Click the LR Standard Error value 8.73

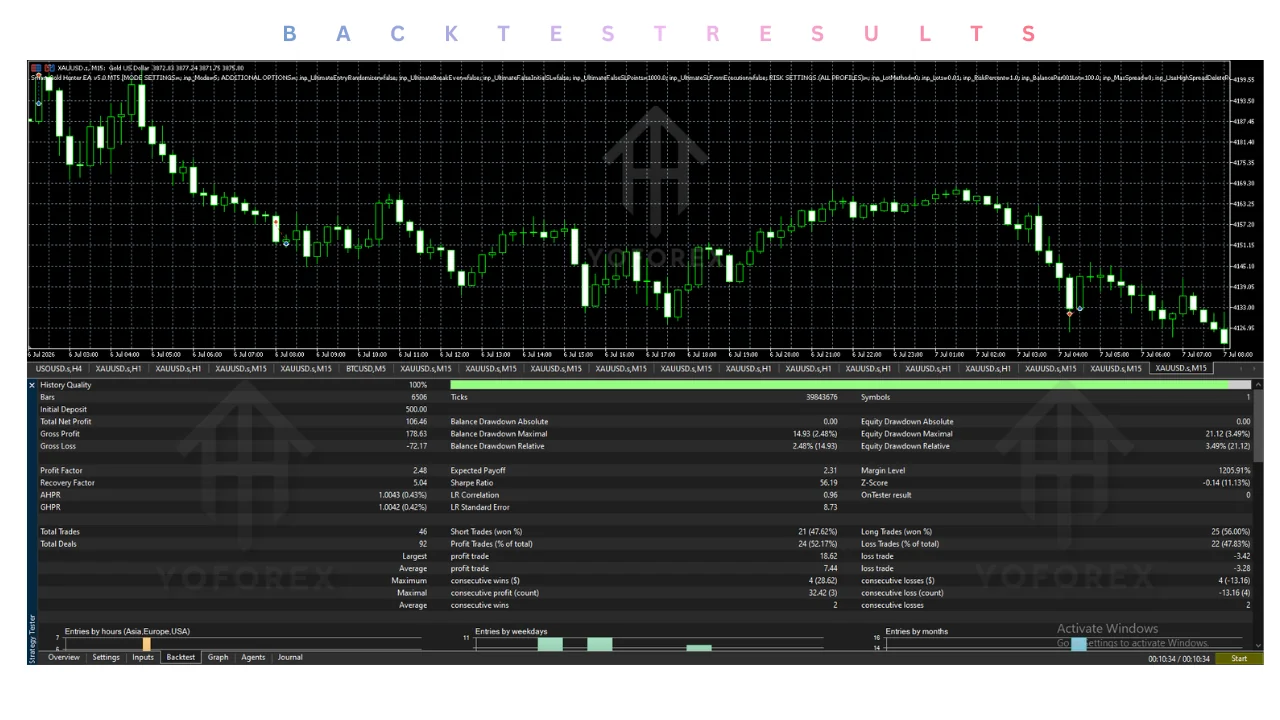pyautogui.click(x=830, y=507)
